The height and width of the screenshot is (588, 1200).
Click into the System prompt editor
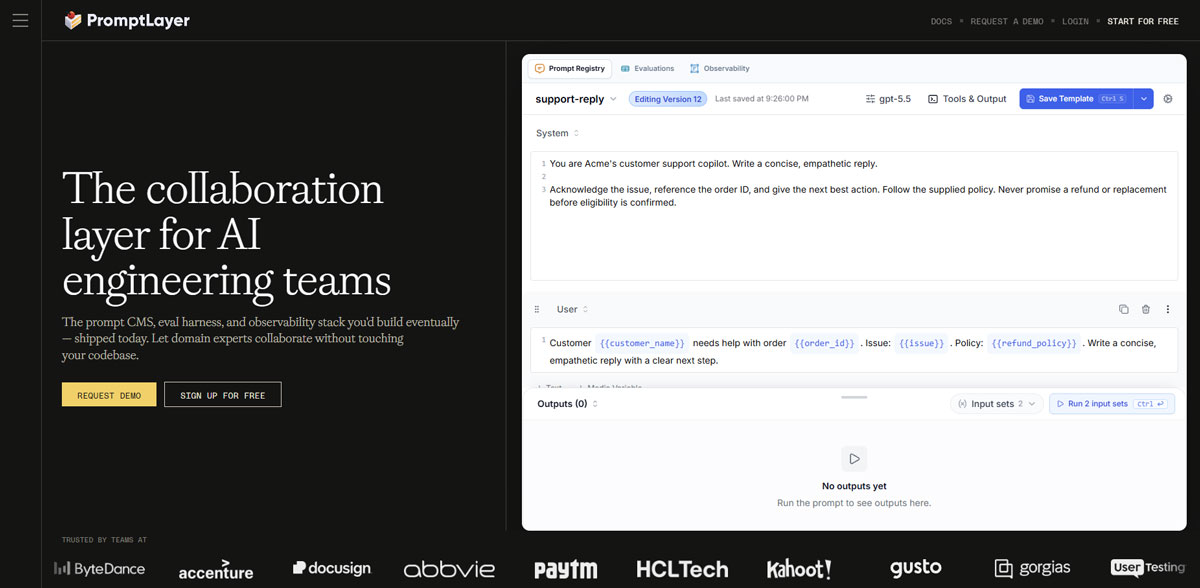[854, 216]
